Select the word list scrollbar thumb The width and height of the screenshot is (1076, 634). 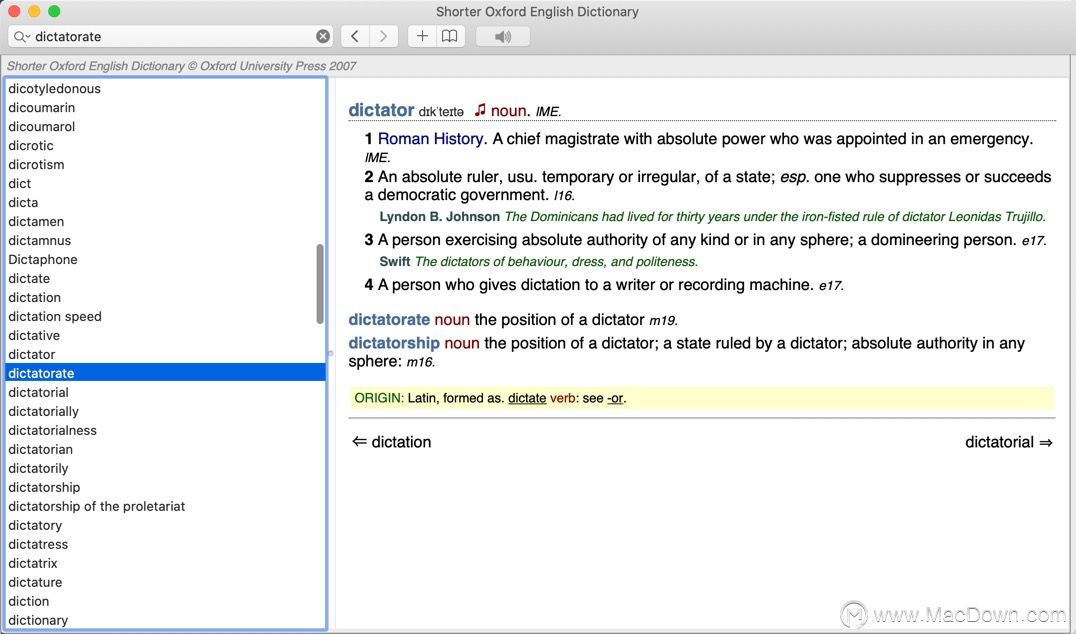click(320, 283)
